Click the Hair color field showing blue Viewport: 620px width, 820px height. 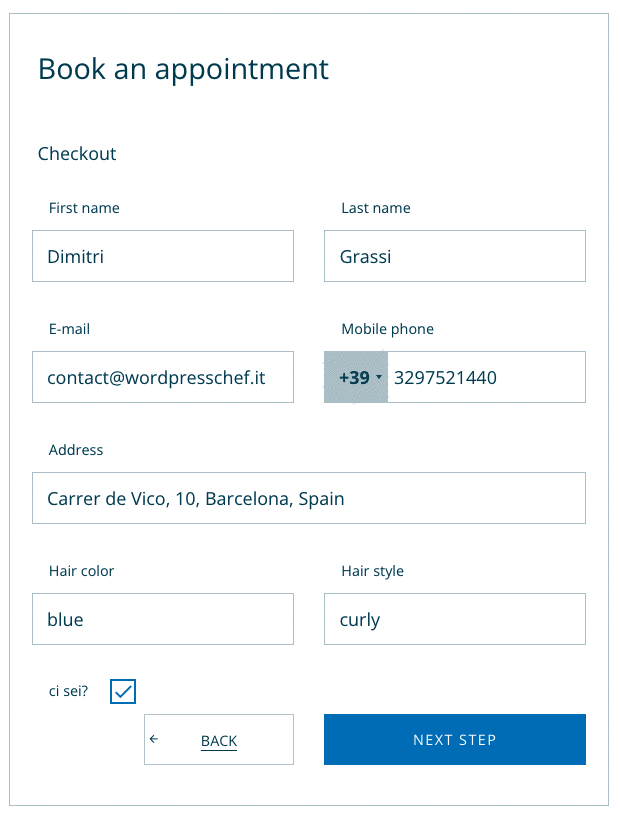163,620
